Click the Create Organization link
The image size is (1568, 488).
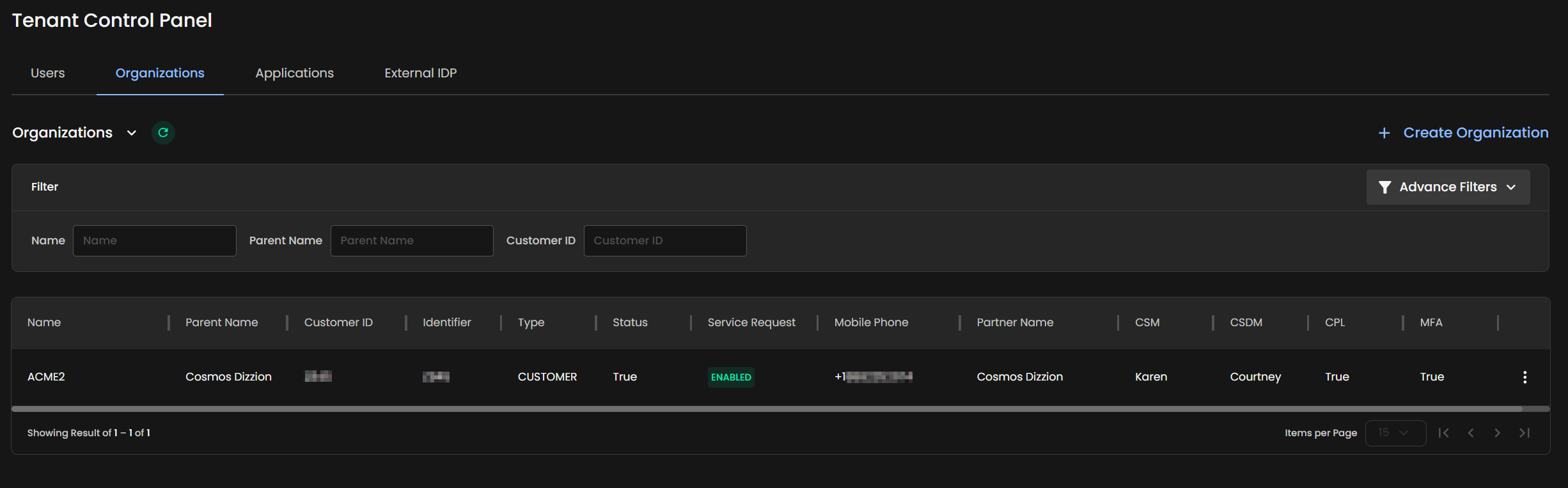1475,132
